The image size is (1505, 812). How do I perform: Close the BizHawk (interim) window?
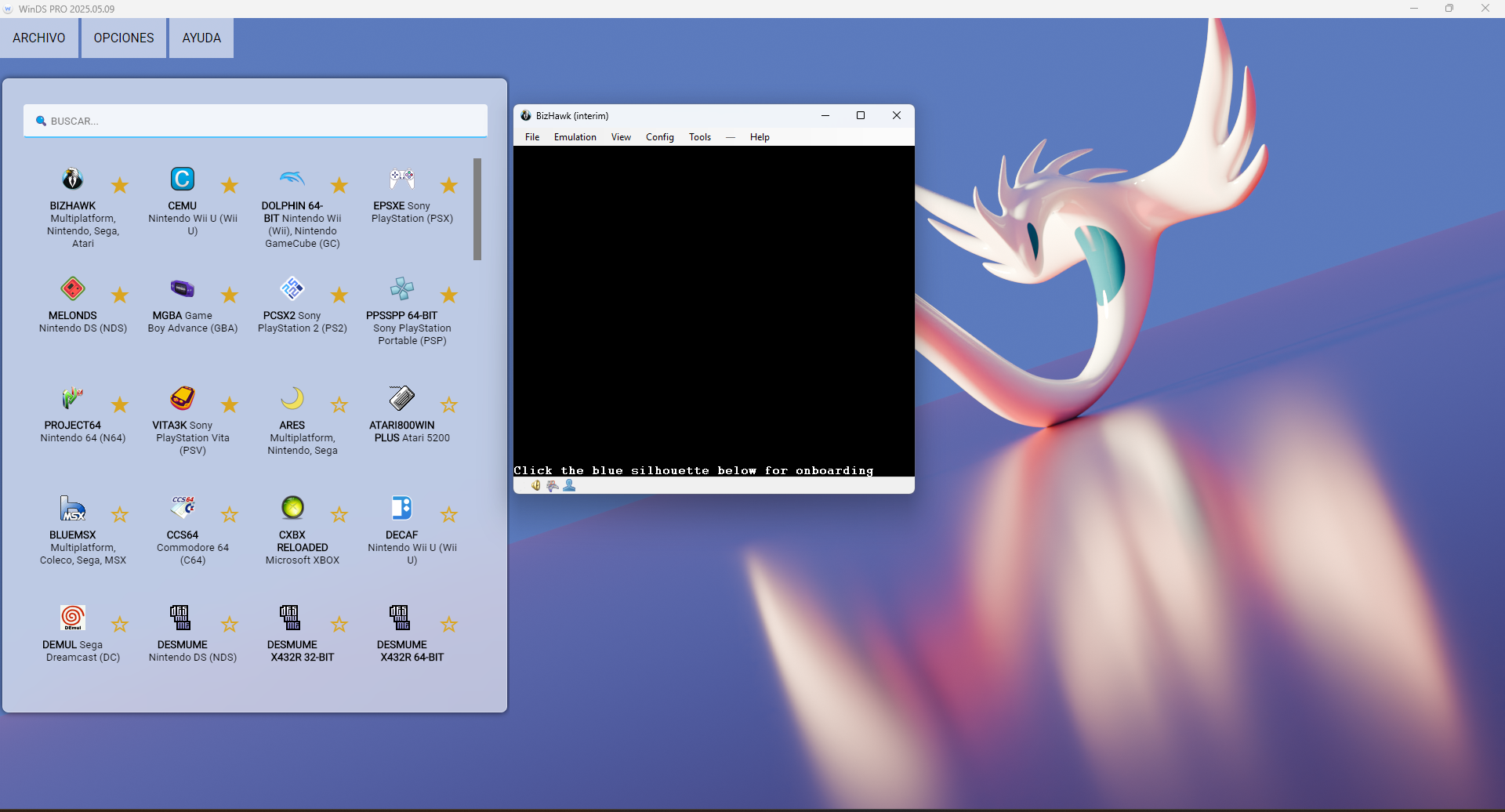(897, 115)
